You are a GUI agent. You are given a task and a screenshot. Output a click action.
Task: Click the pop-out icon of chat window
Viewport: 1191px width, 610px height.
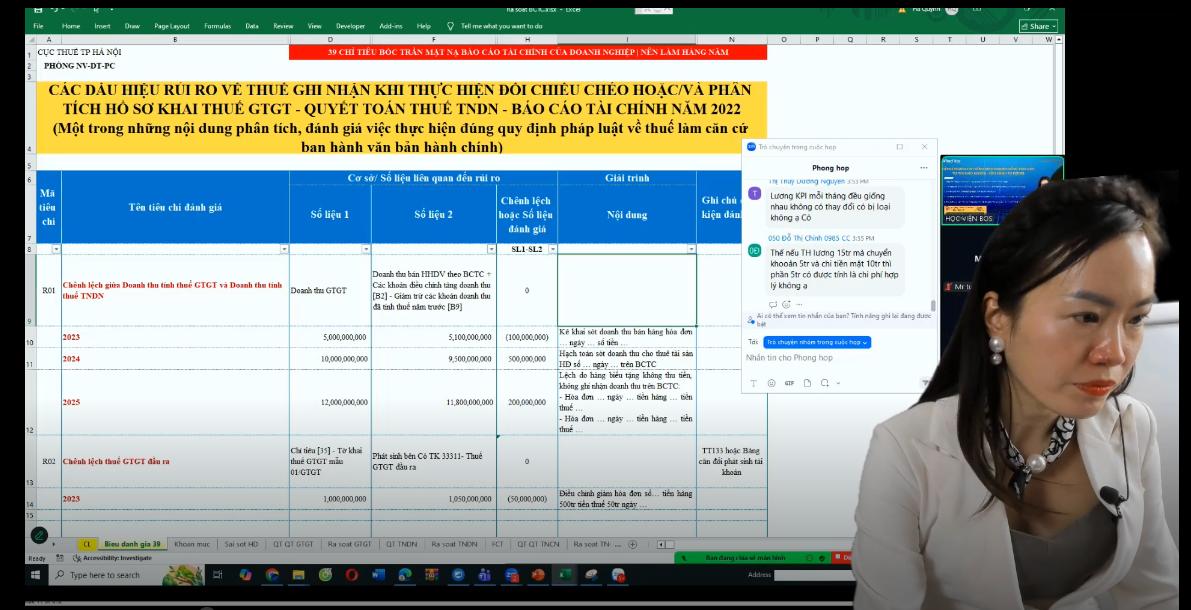point(899,147)
